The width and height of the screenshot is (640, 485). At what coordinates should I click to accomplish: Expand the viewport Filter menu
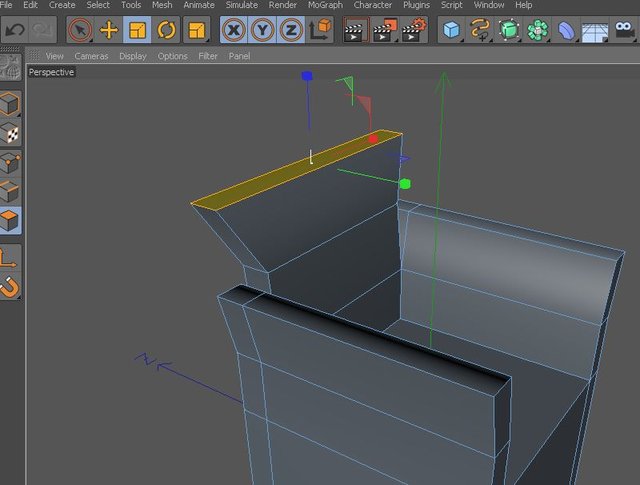coord(208,56)
